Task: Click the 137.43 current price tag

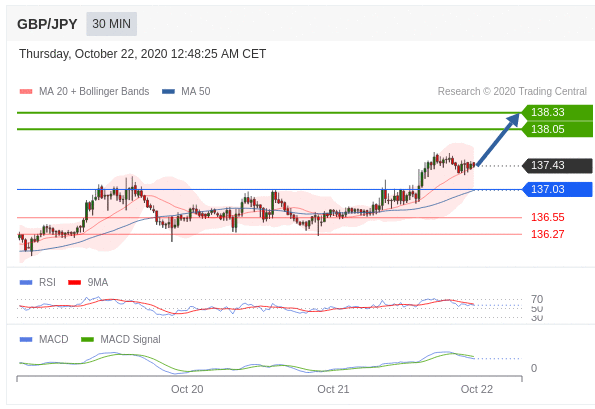Action: click(x=557, y=165)
